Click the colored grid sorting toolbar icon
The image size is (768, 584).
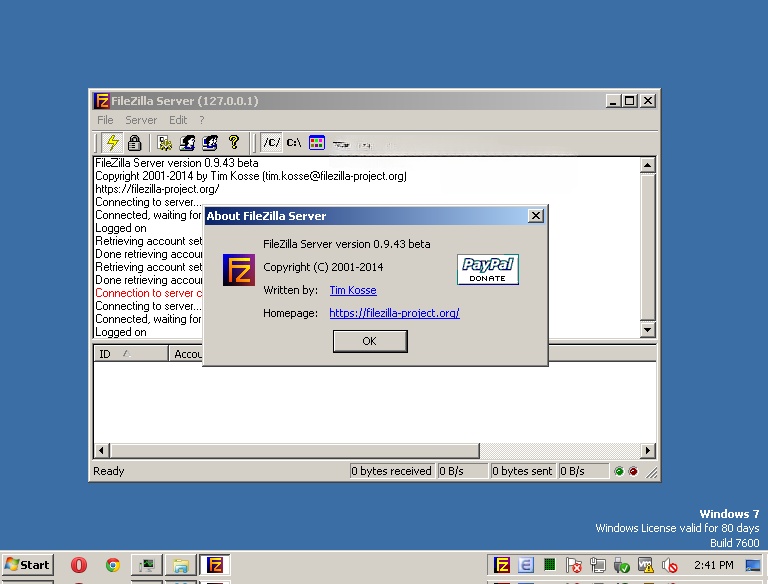[x=317, y=143]
